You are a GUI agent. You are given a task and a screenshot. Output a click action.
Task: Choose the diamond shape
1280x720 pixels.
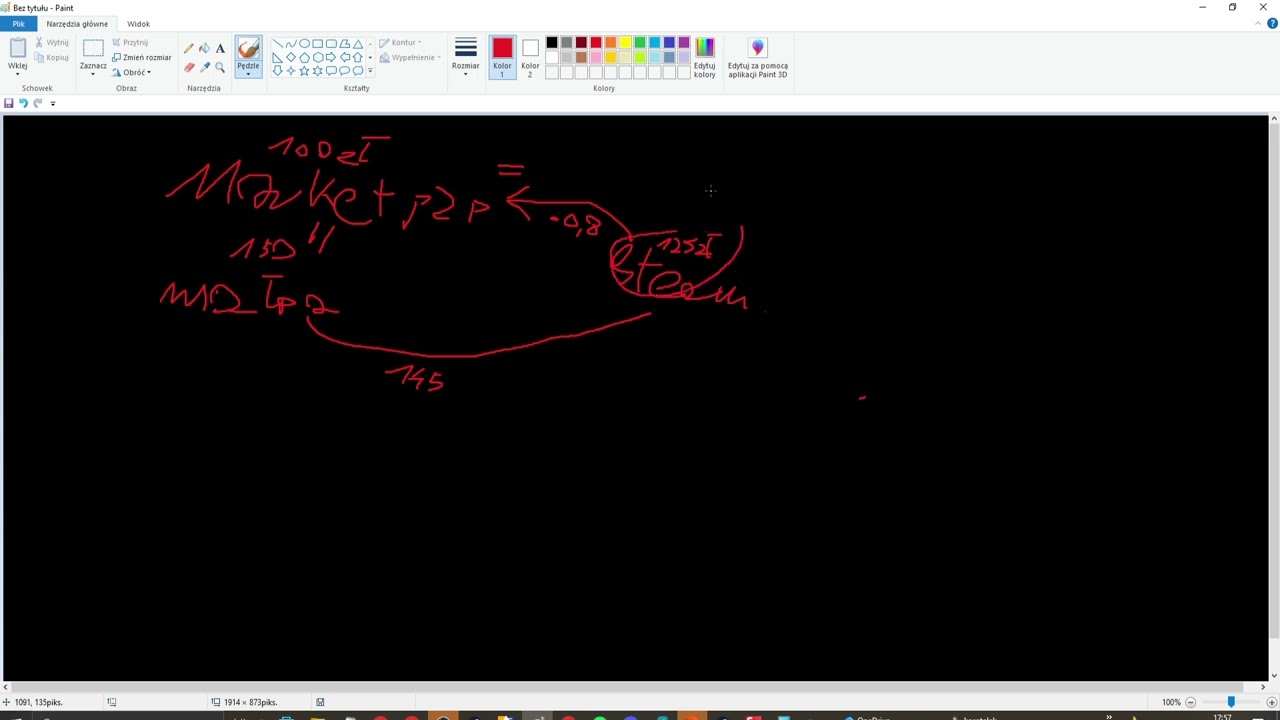(291, 57)
